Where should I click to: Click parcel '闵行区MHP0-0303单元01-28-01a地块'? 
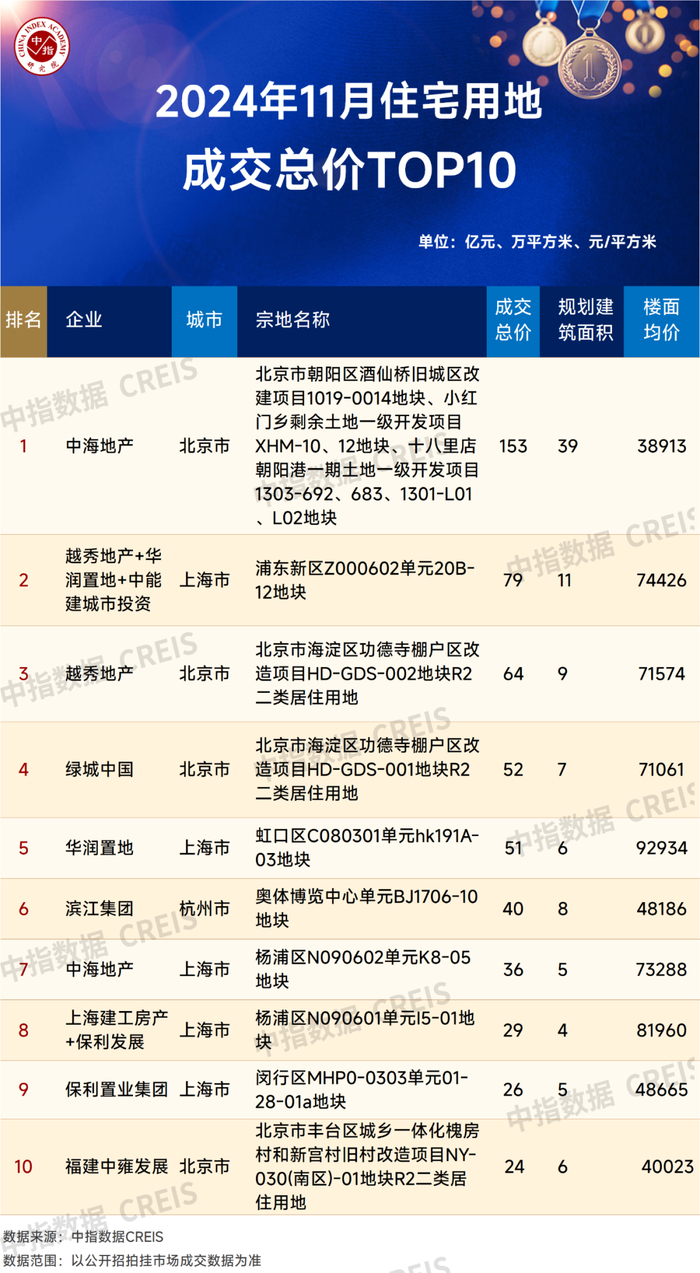coord(361,1089)
